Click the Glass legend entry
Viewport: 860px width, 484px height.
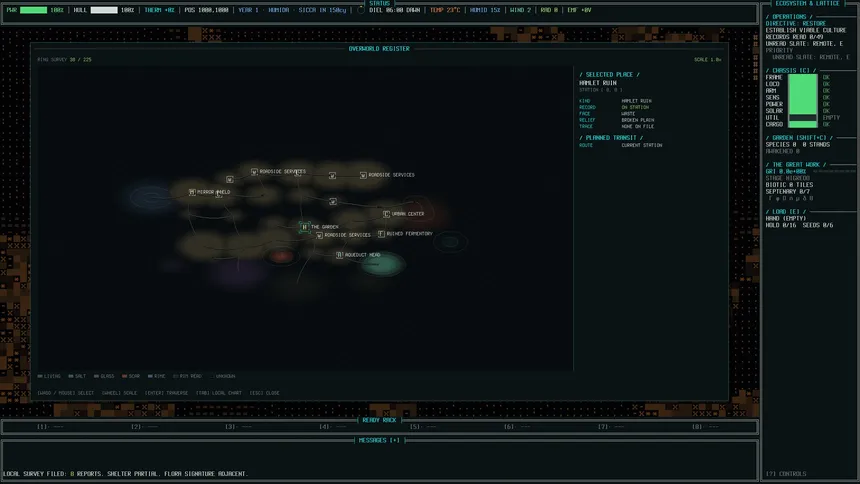(104, 376)
